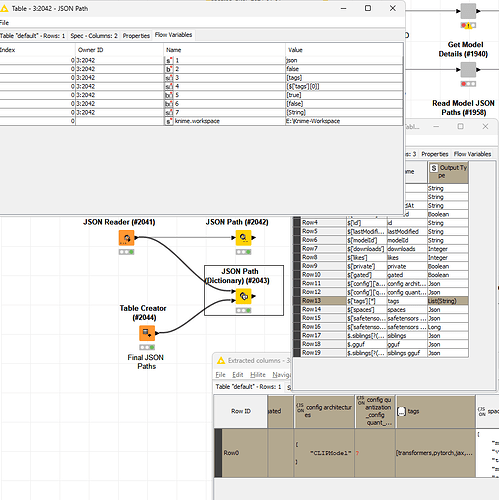Click Row0 in Extracted columns table
The width and height of the screenshot is (499, 500).
231,453
